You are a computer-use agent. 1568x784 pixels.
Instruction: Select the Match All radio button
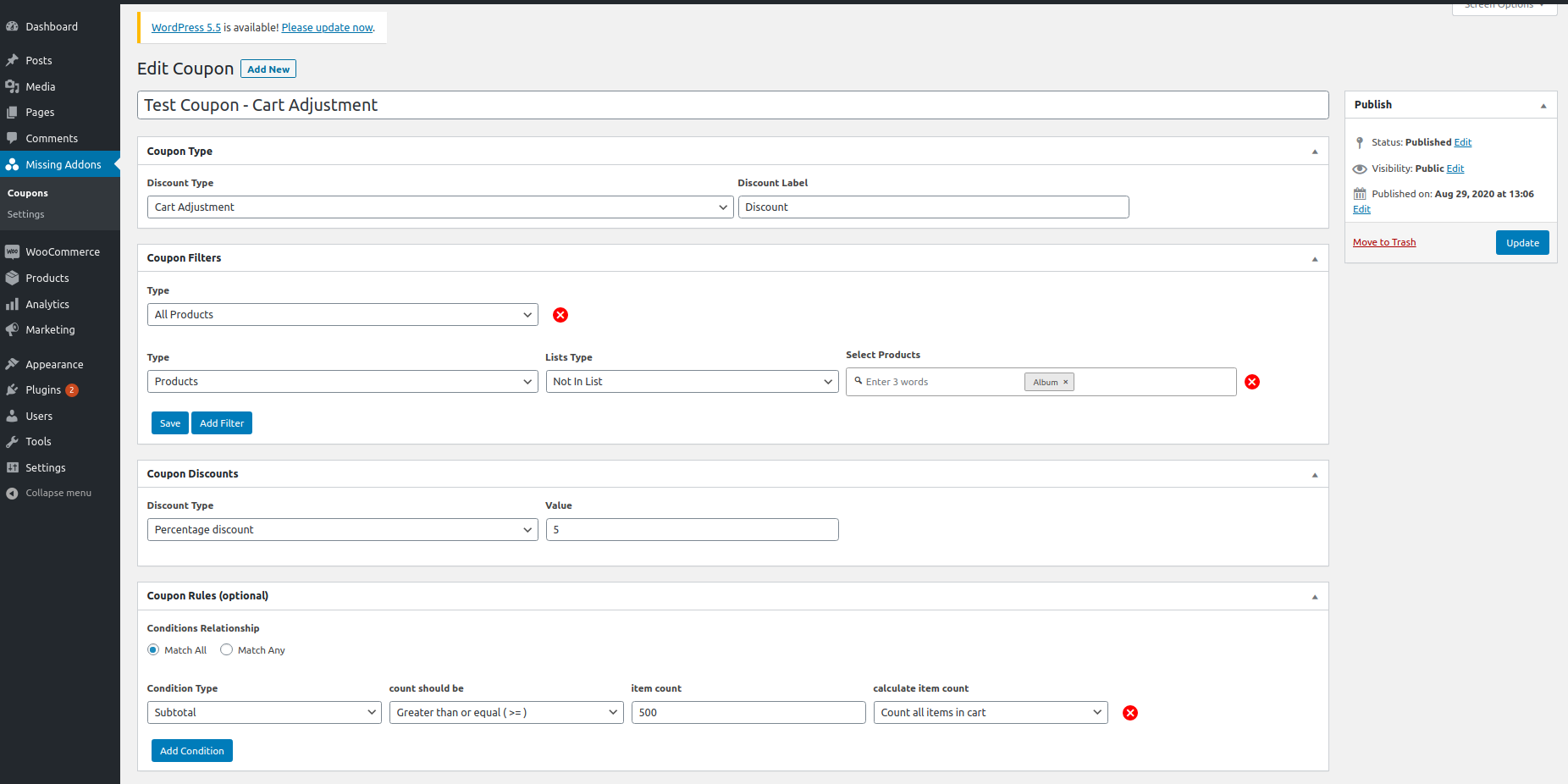[x=153, y=650]
